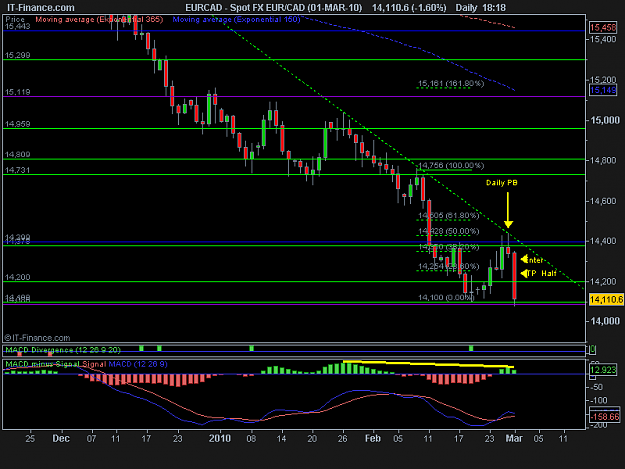Click the red -158.66 MACD value tag
This screenshot has width=625, height=469.
coord(605,417)
